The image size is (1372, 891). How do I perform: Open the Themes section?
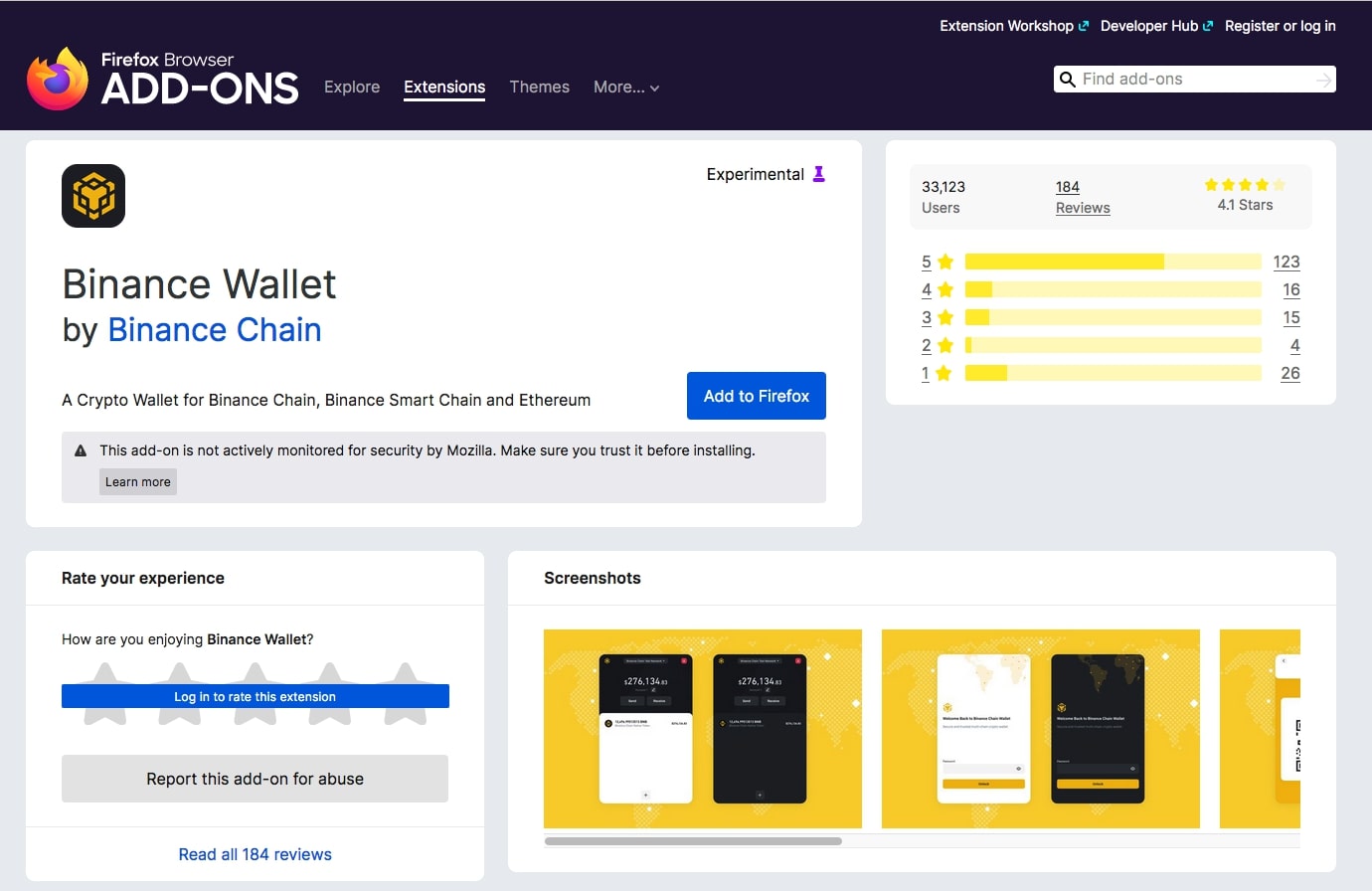[539, 88]
